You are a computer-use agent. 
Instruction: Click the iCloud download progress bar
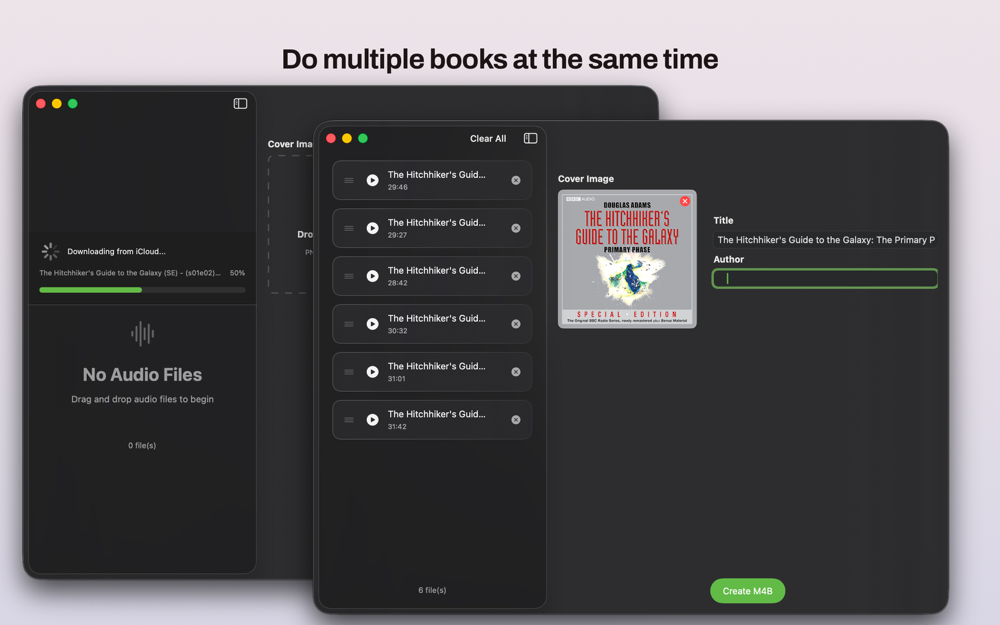coord(142,290)
